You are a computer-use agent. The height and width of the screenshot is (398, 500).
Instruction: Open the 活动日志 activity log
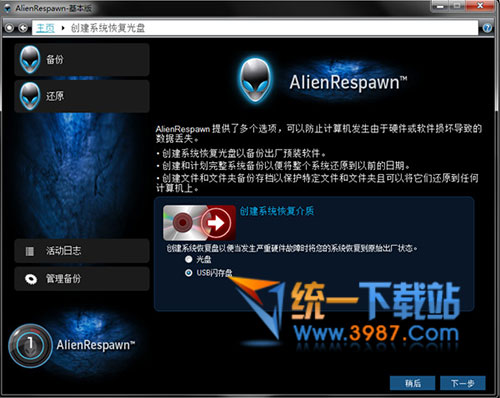[82, 251]
